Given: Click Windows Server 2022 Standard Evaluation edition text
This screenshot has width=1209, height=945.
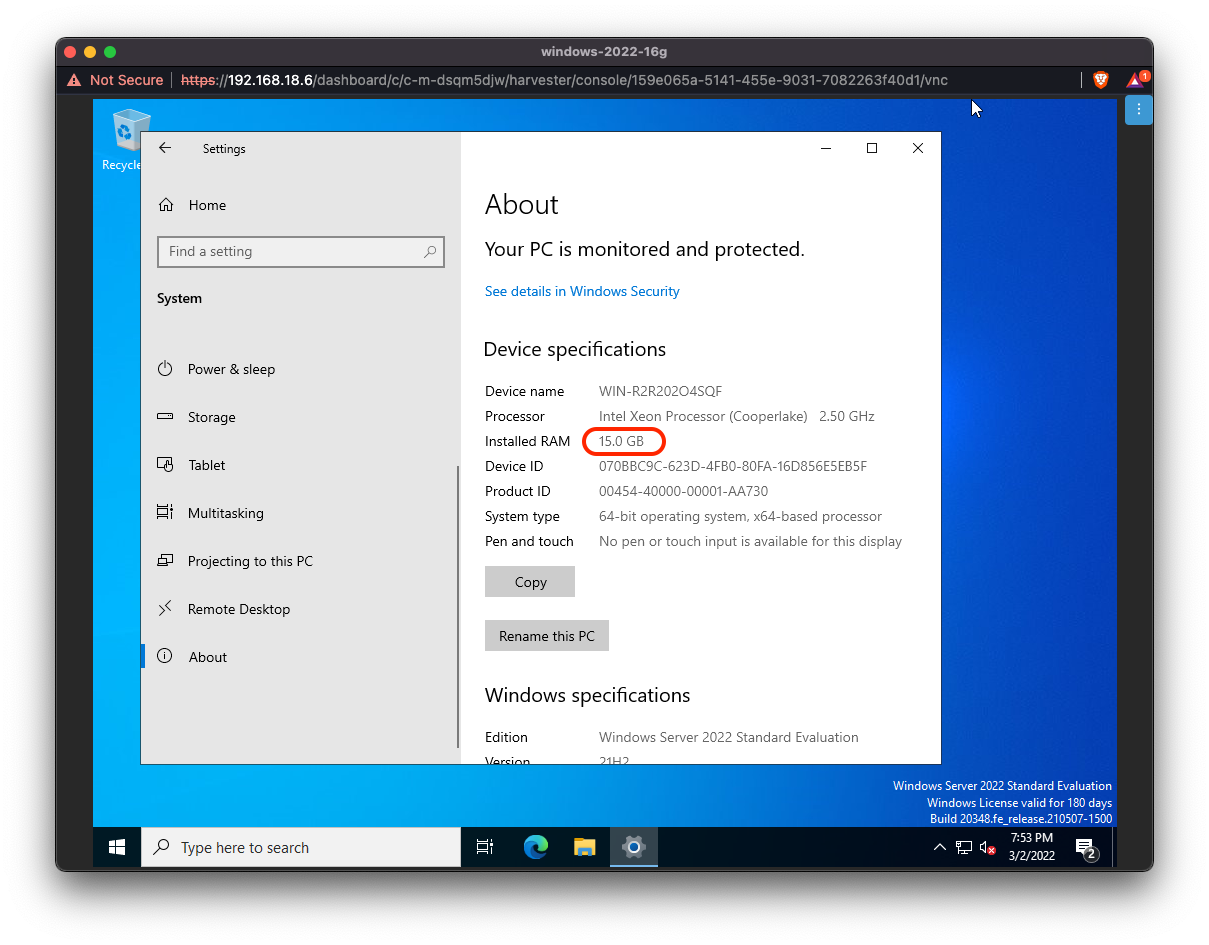Looking at the screenshot, I should (x=728, y=737).
